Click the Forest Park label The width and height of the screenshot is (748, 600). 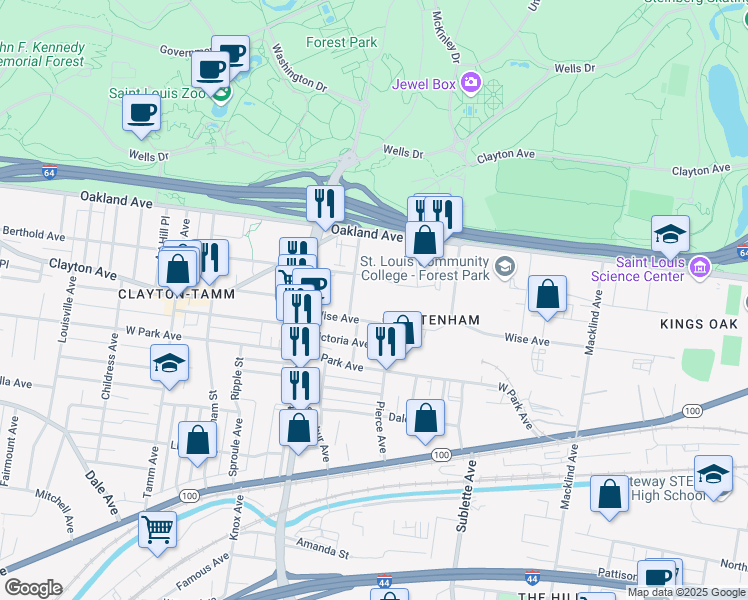pyautogui.click(x=342, y=42)
